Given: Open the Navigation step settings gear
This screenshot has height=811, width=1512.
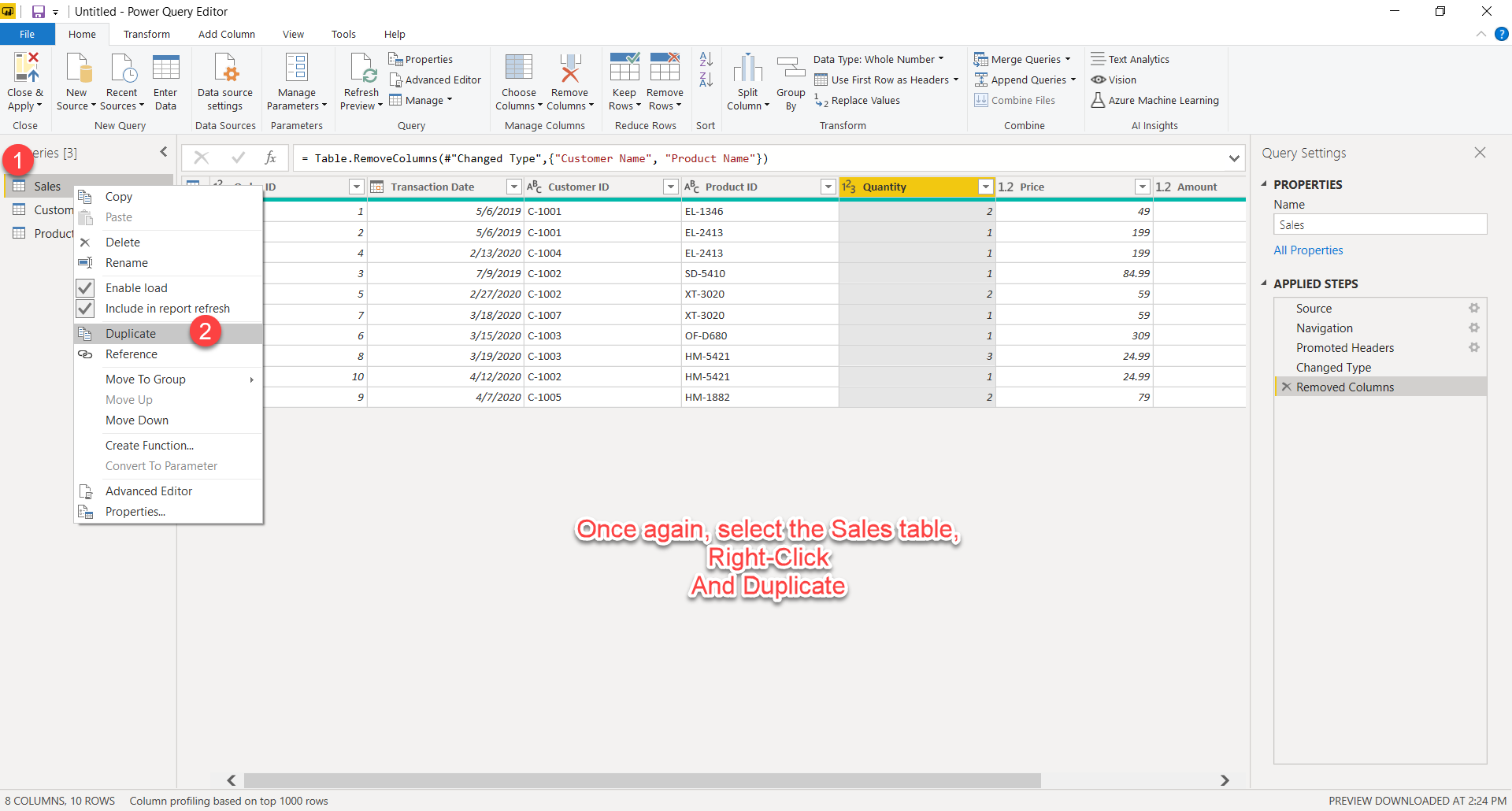Looking at the screenshot, I should point(1474,328).
